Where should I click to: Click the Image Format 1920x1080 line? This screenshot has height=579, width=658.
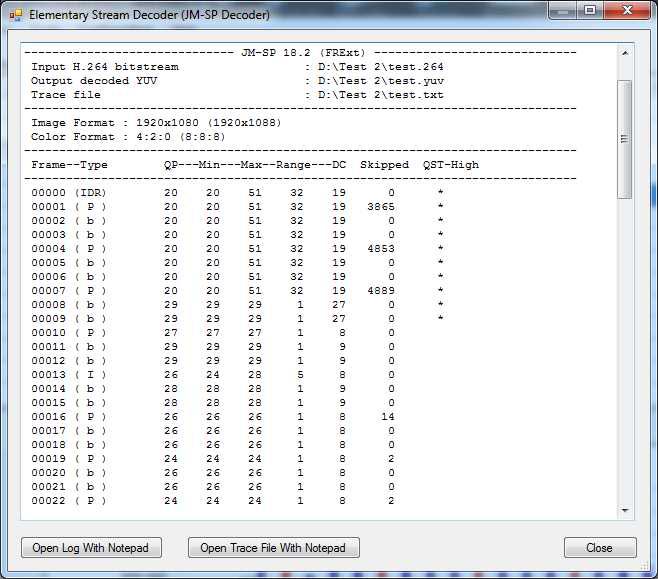[x=153, y=122]
